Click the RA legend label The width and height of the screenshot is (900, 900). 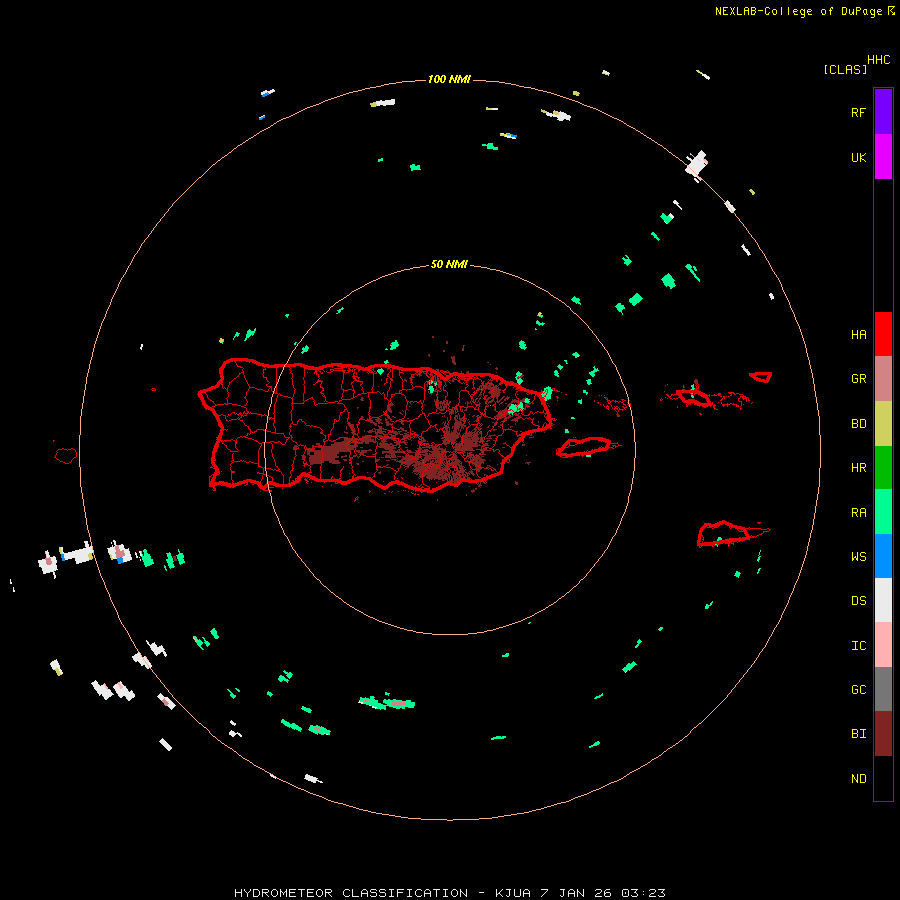(x=858, y=513)
